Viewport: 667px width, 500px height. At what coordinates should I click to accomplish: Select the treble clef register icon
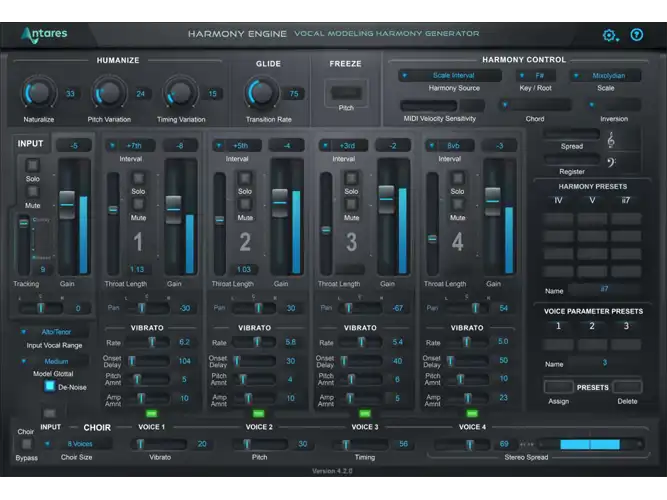tap(611, 140)
